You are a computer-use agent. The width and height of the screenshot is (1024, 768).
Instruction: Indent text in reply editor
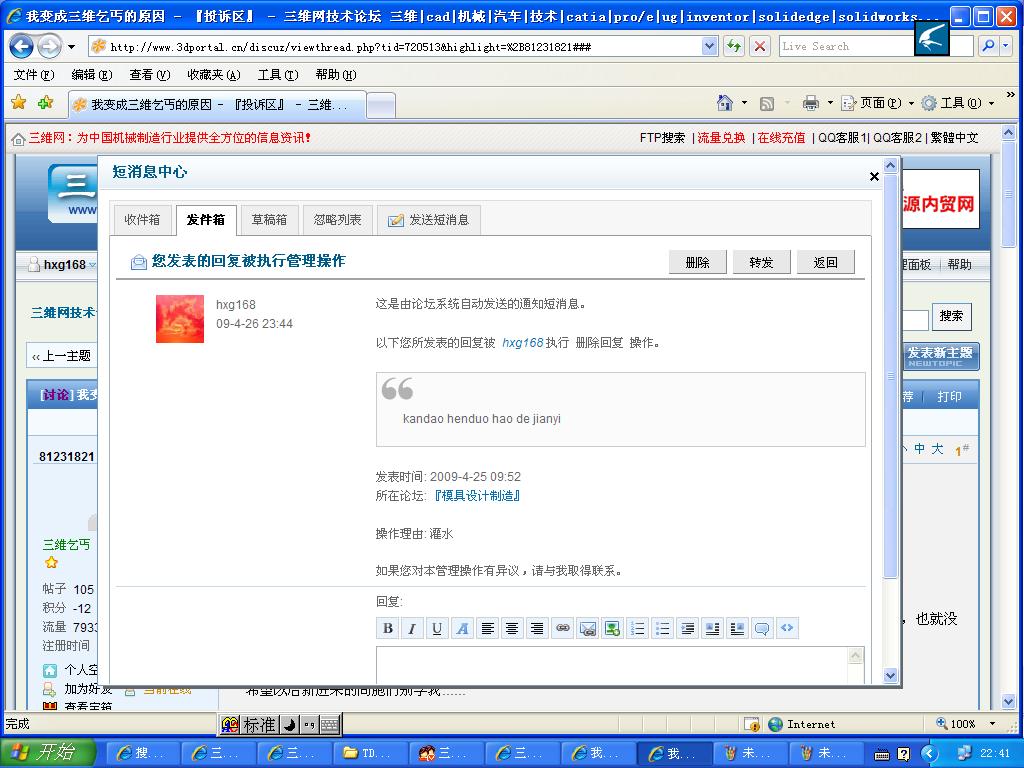click(x=687, y=628)
